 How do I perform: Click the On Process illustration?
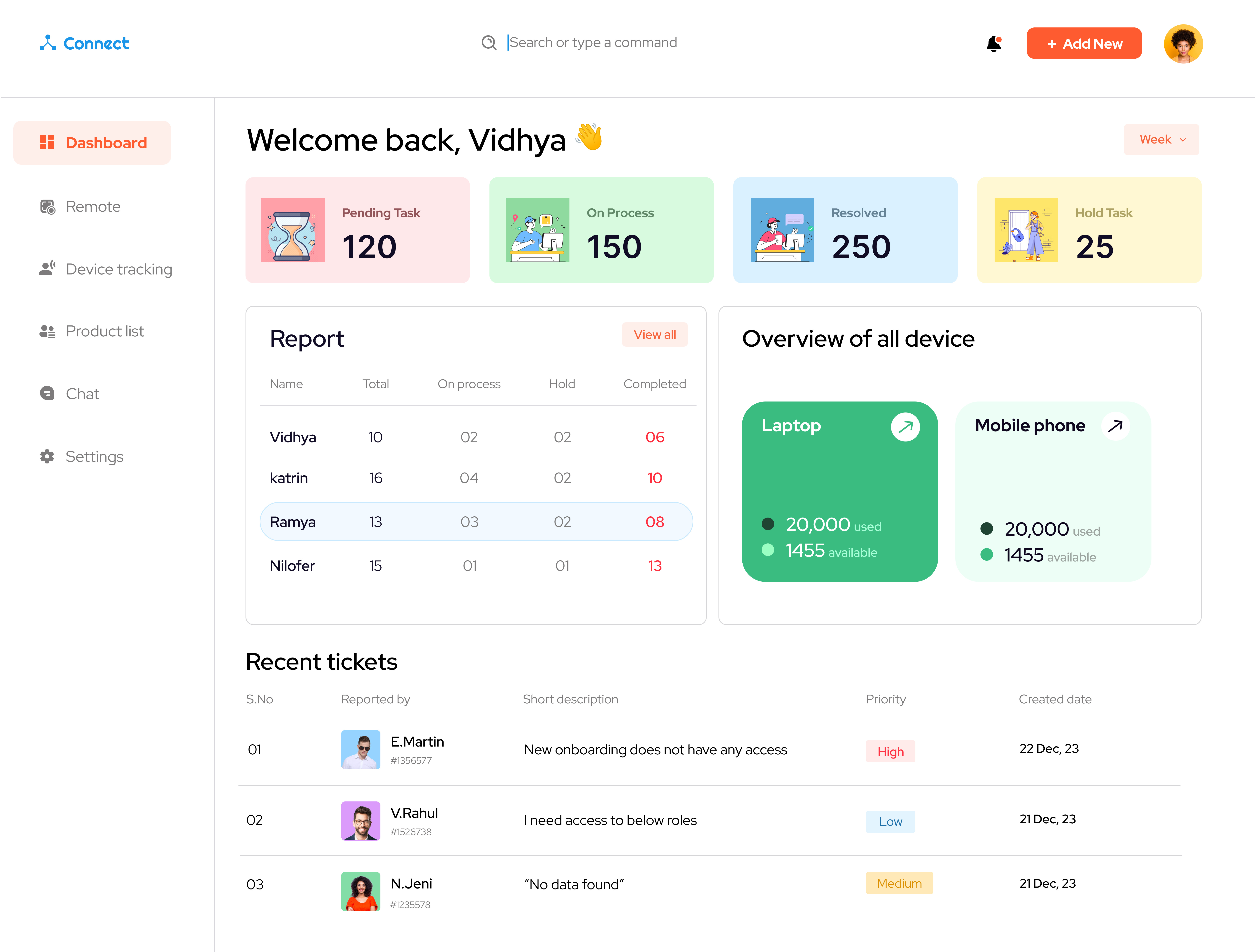pyautogui.click(x=537, y=230)
